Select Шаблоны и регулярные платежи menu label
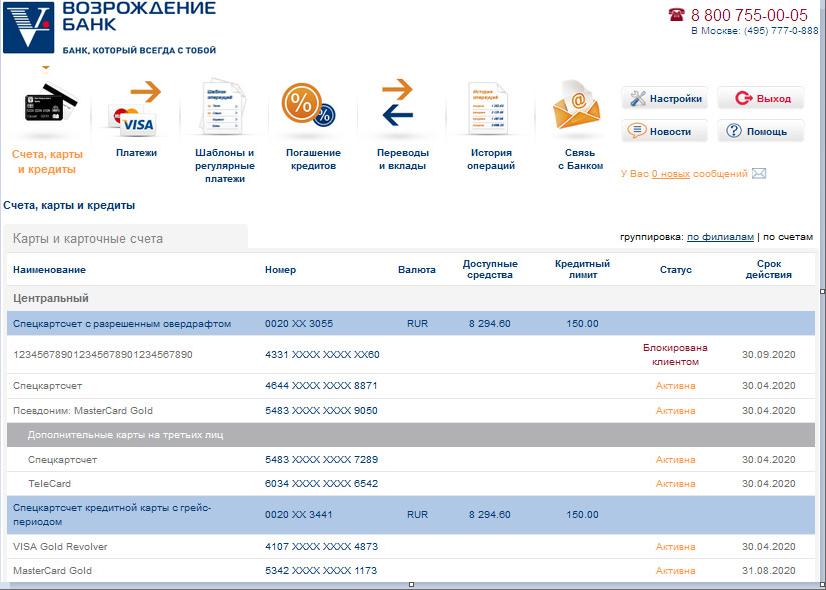The width and height of the screenshot is (826, 590). 225,165
